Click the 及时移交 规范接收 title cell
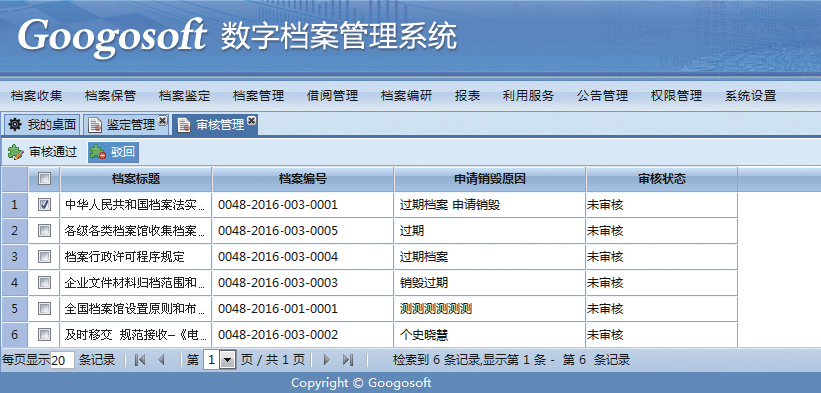The width and height of the screenshot is (821, 393). [136, 334]
